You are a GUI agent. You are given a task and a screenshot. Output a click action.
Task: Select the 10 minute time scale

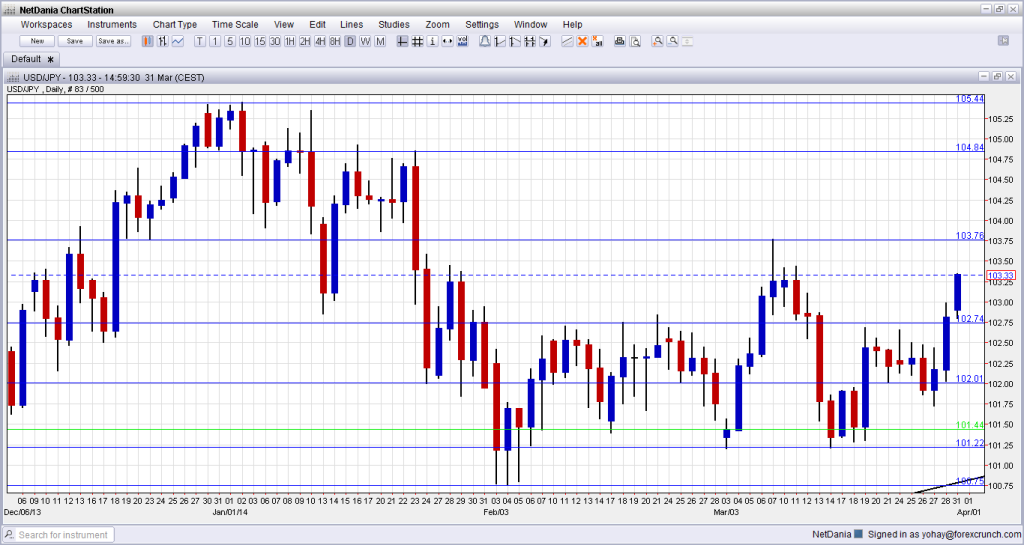(x=245, y=41)
